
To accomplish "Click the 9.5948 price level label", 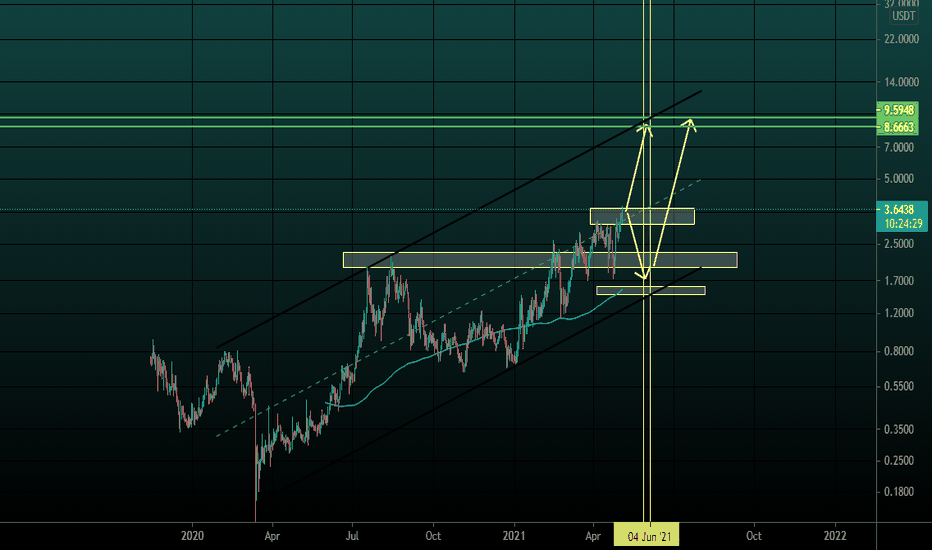I will tap(898, 110).
